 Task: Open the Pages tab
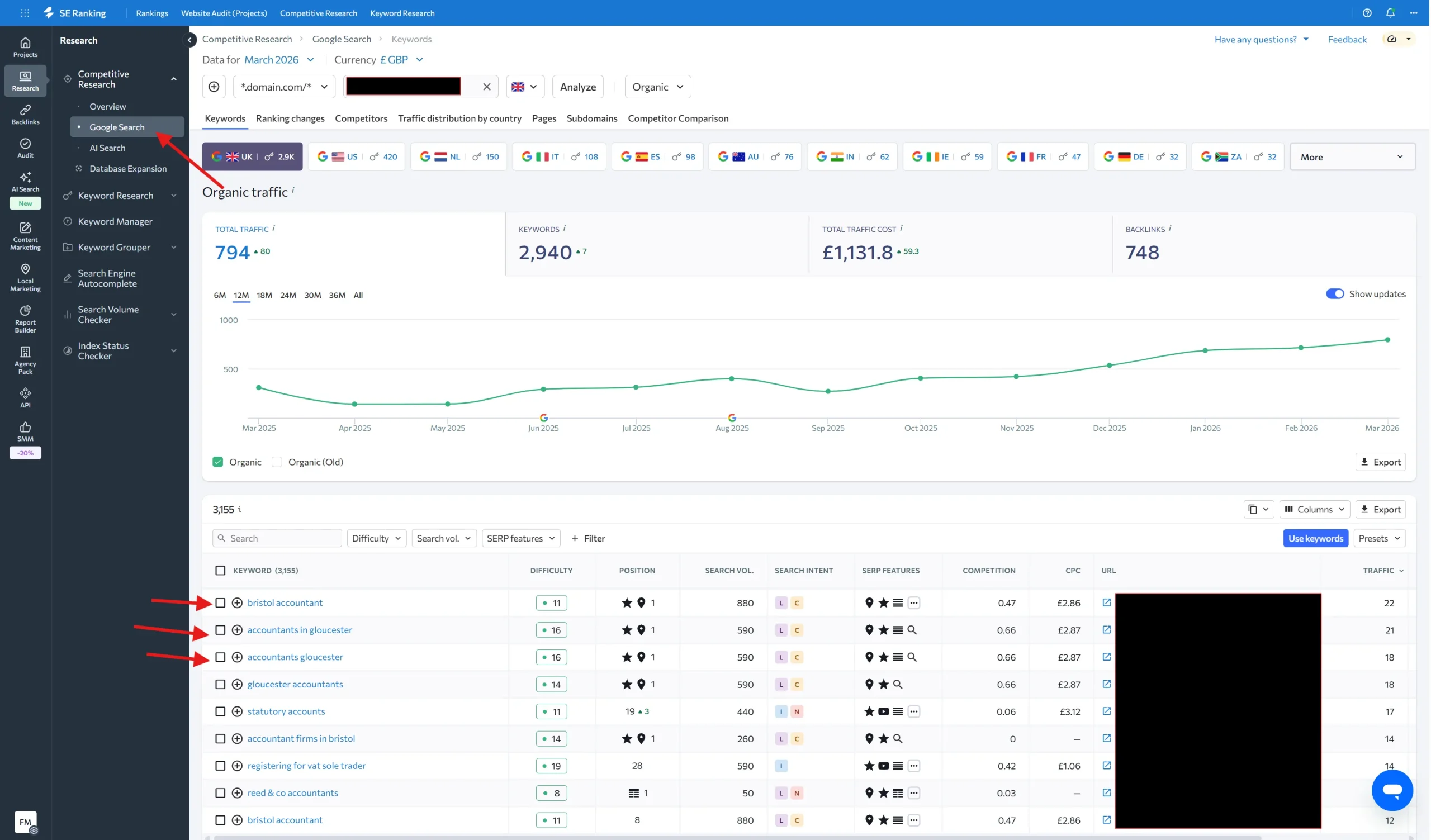tap(544, 118)
